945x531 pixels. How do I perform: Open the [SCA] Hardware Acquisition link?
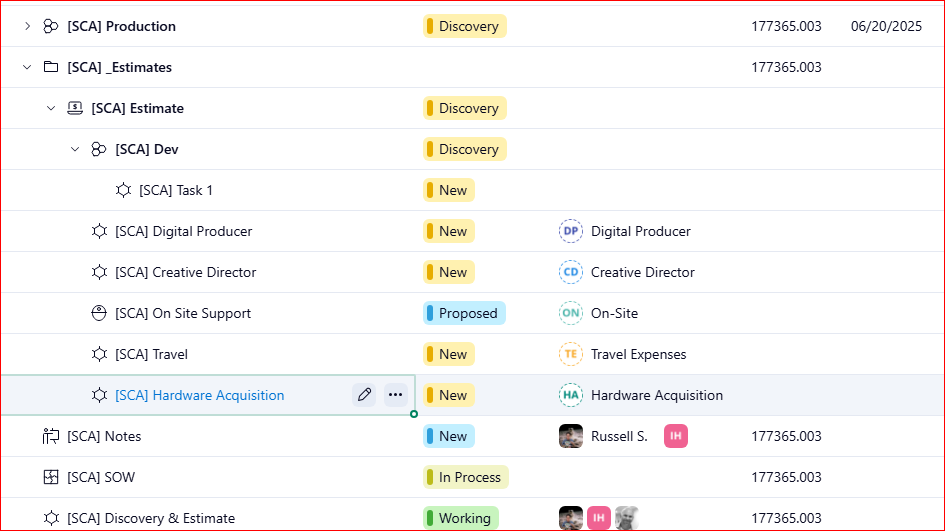(x=199, y=395)
